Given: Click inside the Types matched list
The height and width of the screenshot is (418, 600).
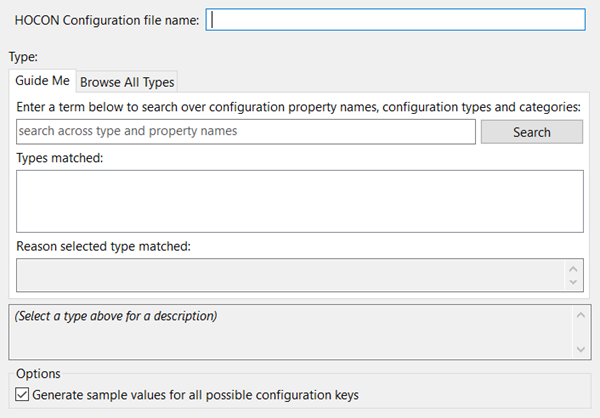Looking at the screenshot, I should (299, 201).
